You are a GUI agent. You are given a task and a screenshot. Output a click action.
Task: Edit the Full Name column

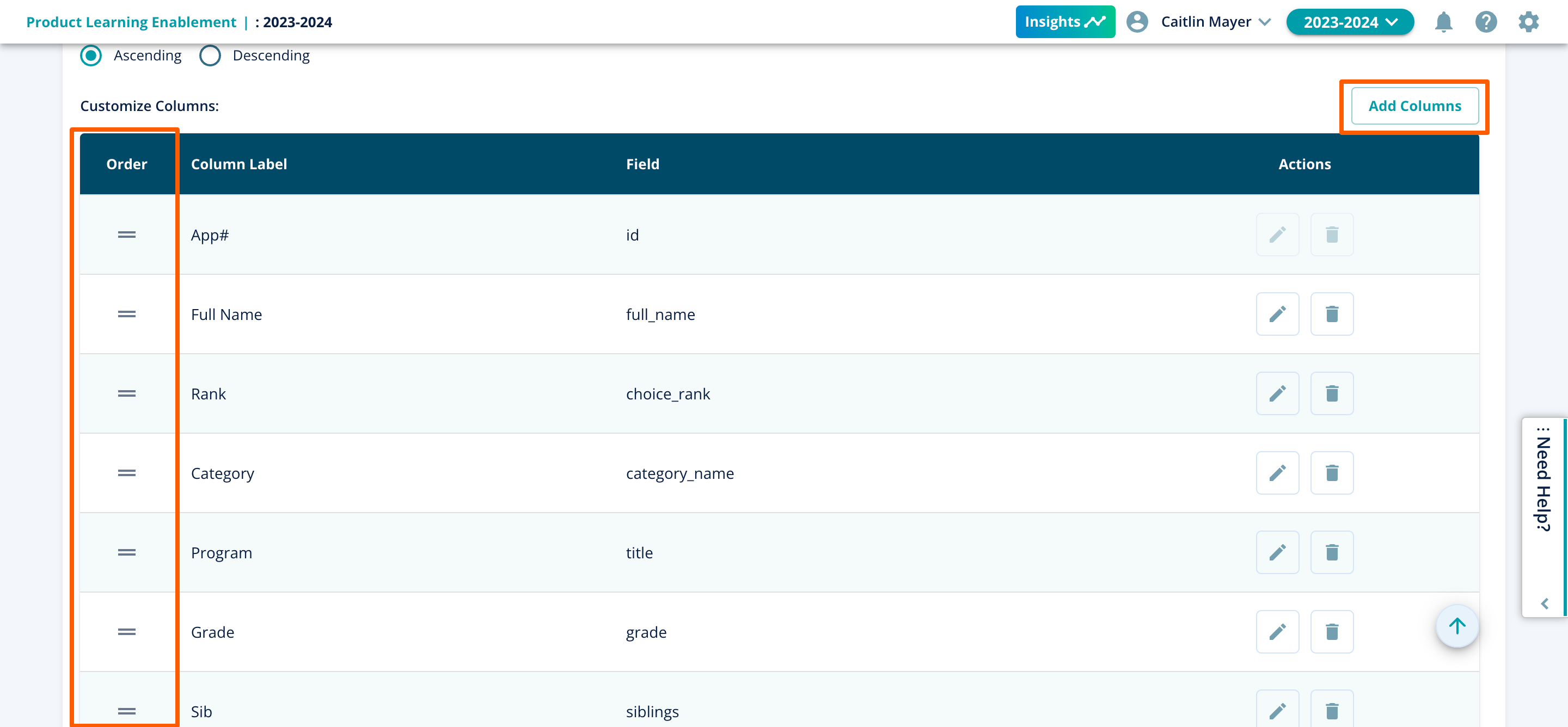1277,314
